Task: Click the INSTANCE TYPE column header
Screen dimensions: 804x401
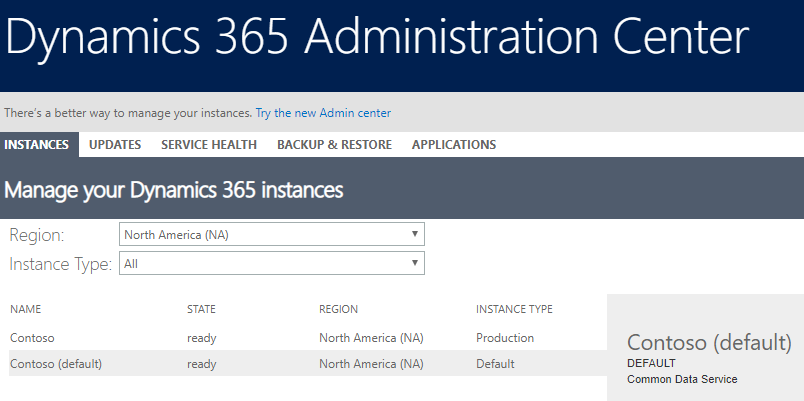Action: pos(514,310)
